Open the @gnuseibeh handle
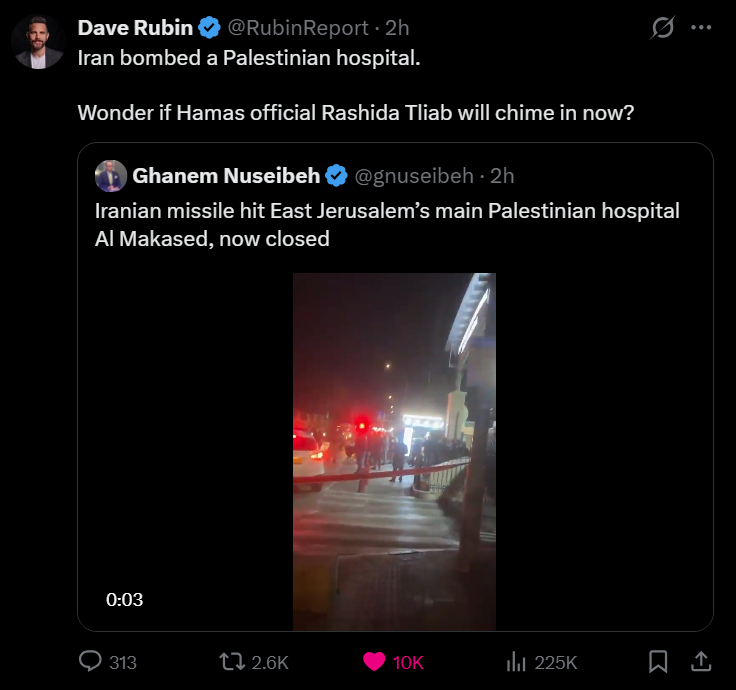 tap(414, 176)
